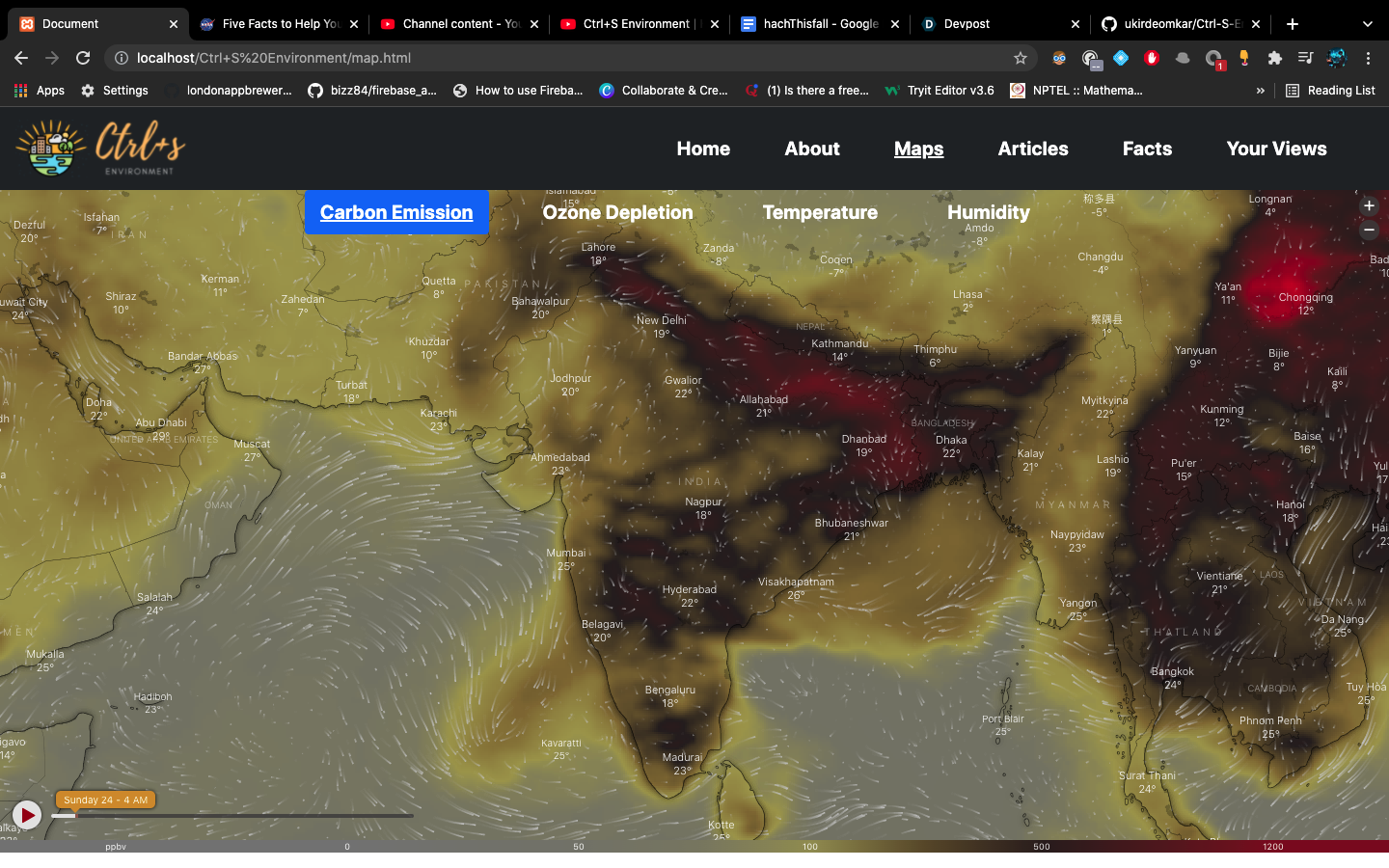Click the browser forward arrow
Screen dimensions: 1389x868
click(52, 58)
